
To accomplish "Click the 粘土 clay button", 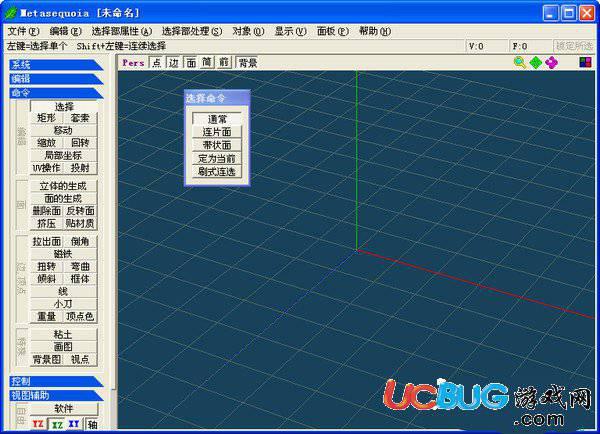I will click(64, 334).
